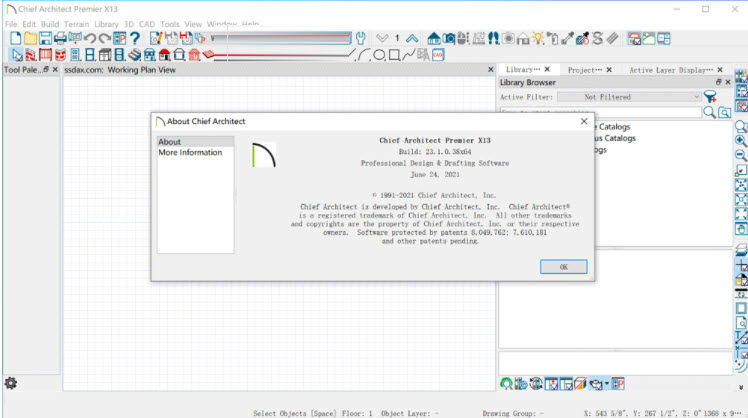Activate the Select Objects arrow tool
Image resolution: width=748 pixels, height=418 pixels.
tap(15, 54)
